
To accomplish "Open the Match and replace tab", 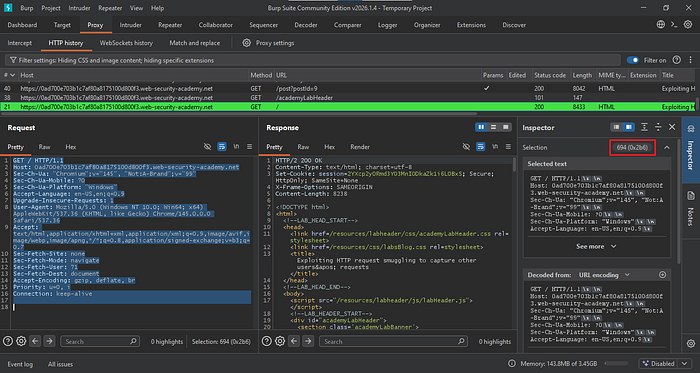I will pos(195,43).
